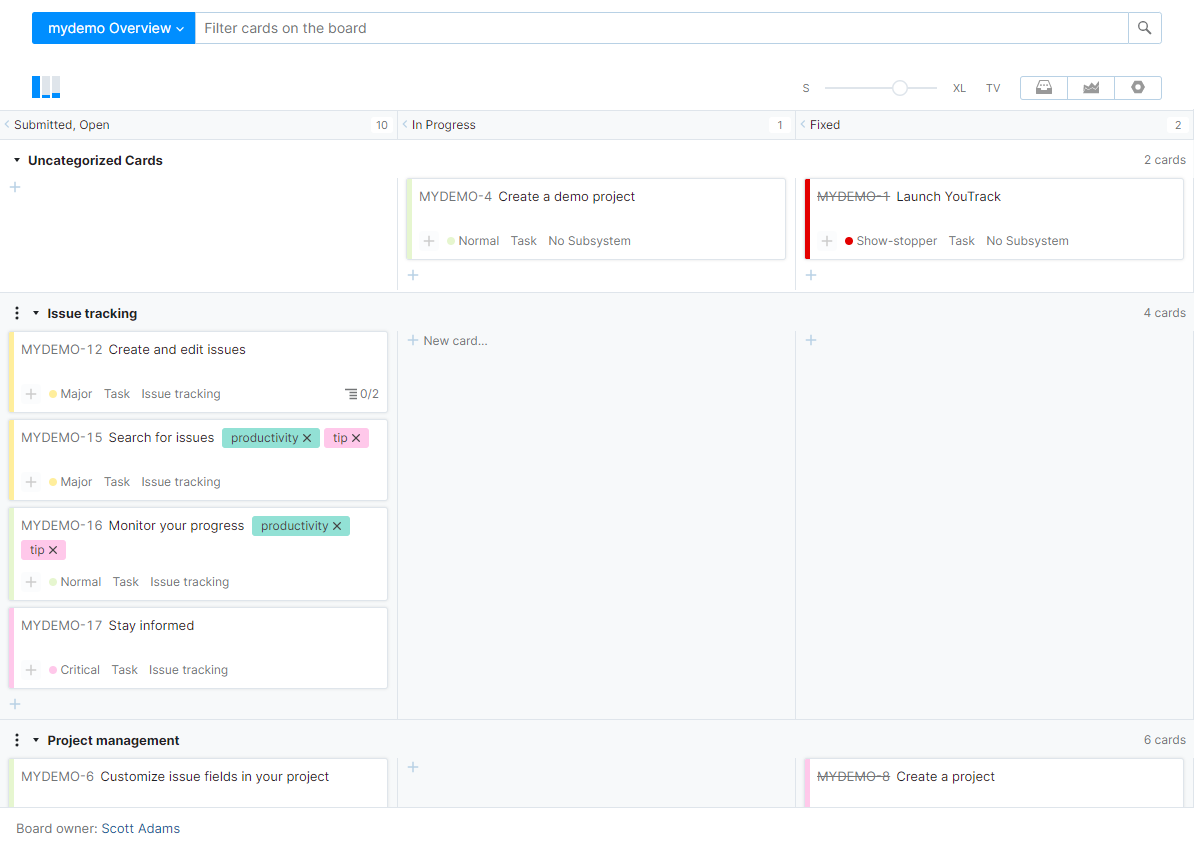Collapse the Uncategorized Cards swimlane

tap(17, 161)
